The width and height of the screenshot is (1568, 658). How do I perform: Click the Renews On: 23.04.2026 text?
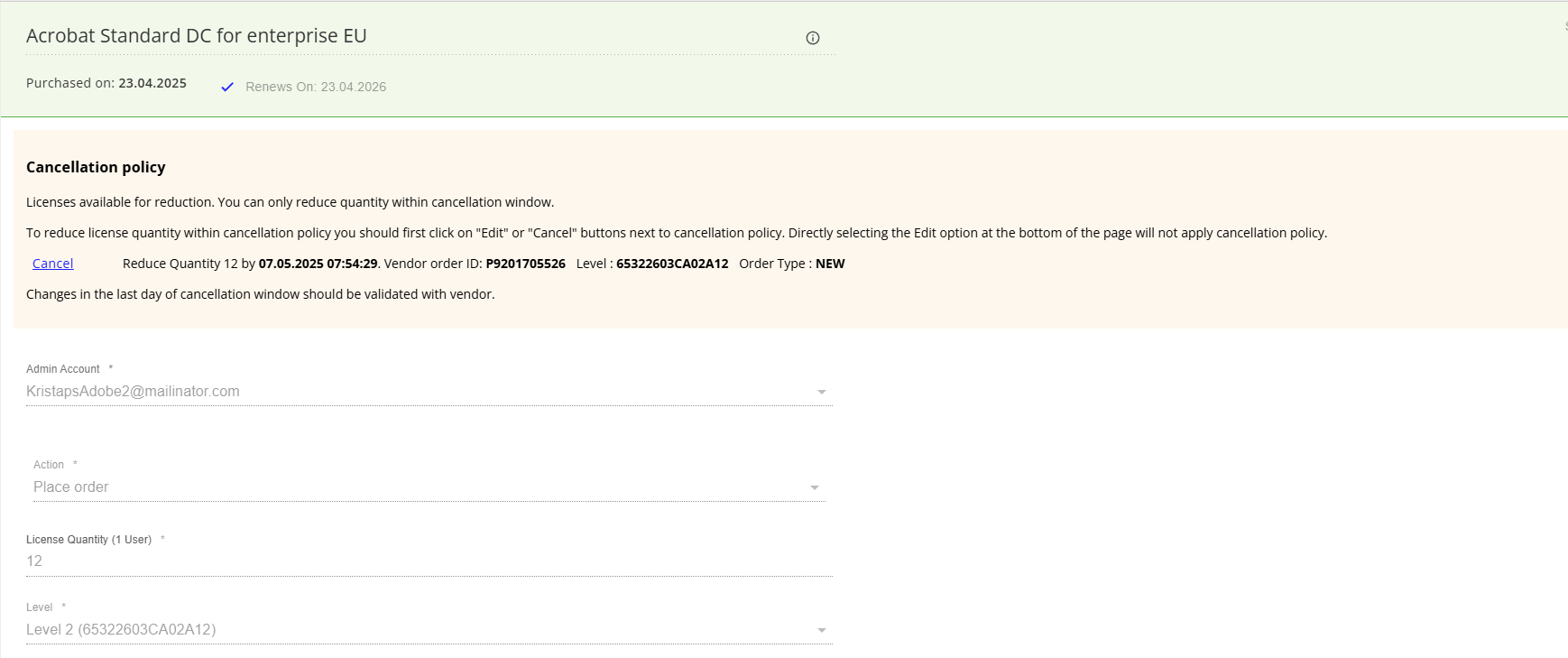tap(316, 87)
